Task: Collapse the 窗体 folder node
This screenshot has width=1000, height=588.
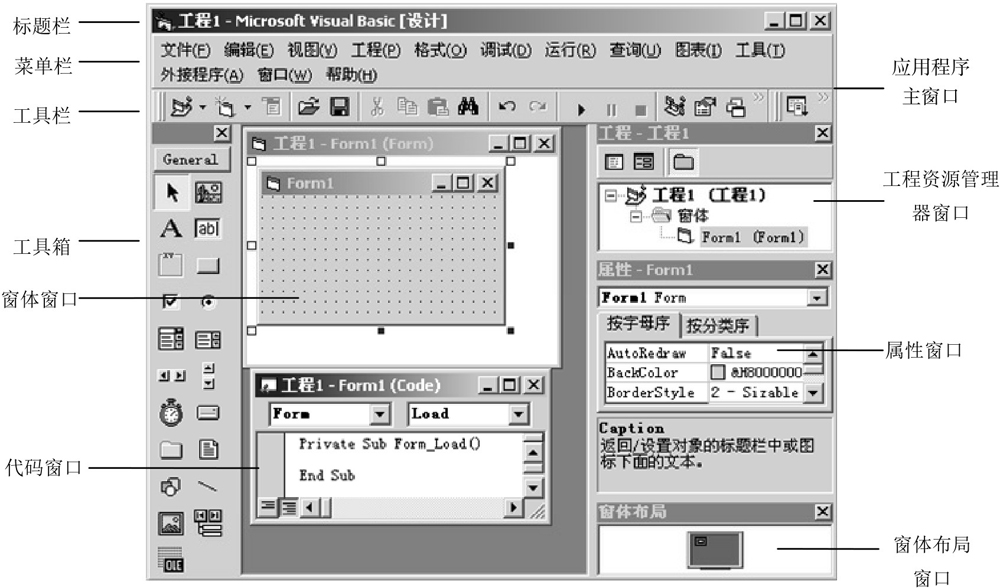Action: 636,217
